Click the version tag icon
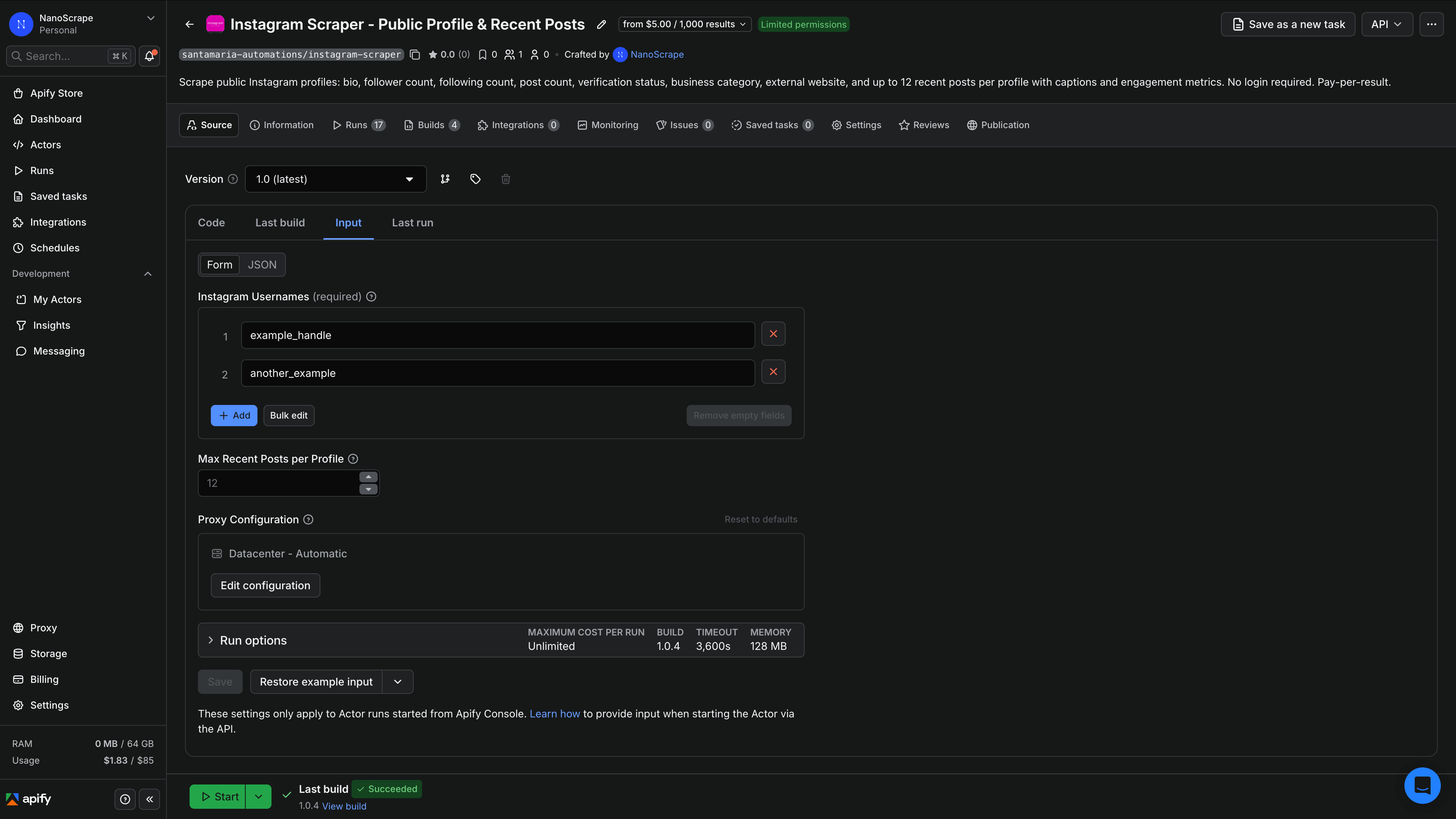1456x819 pixels. click(475, 179)
